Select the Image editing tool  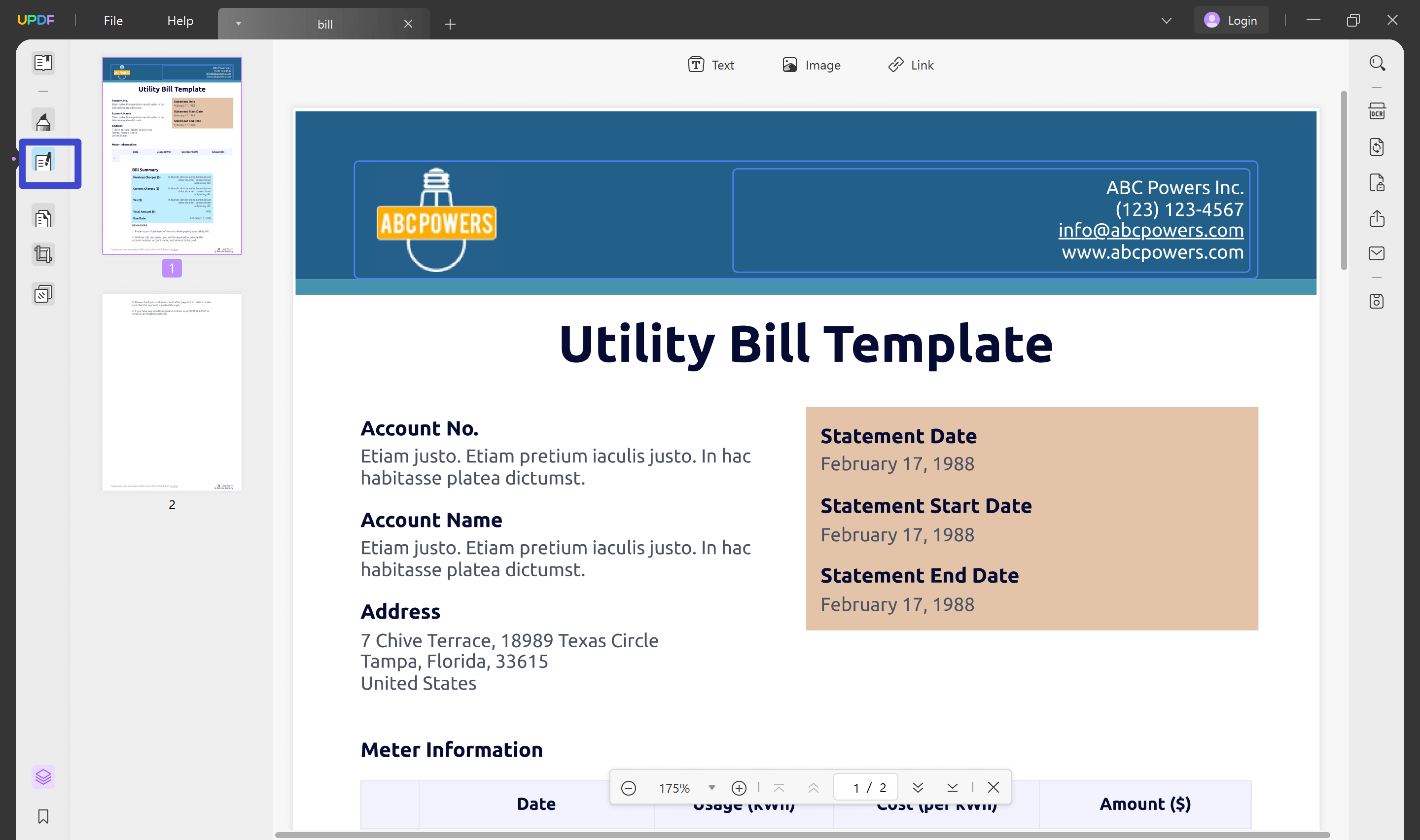(x=811, y=65)
